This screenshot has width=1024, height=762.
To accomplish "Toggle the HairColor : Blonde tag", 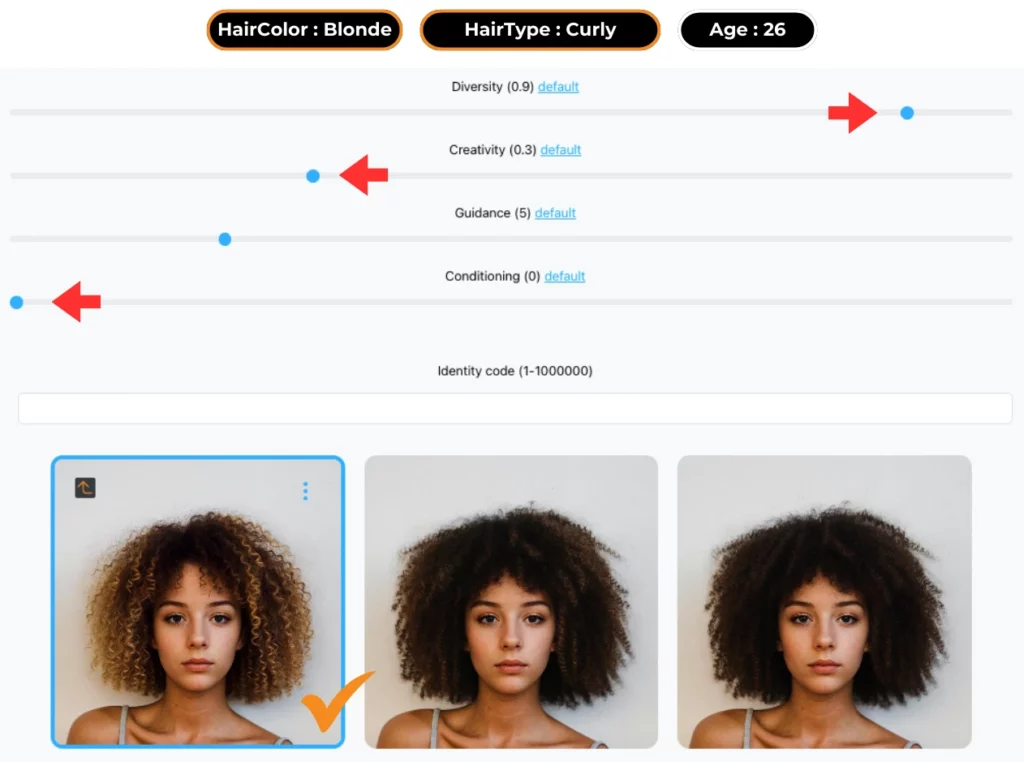I will point(304,30).
